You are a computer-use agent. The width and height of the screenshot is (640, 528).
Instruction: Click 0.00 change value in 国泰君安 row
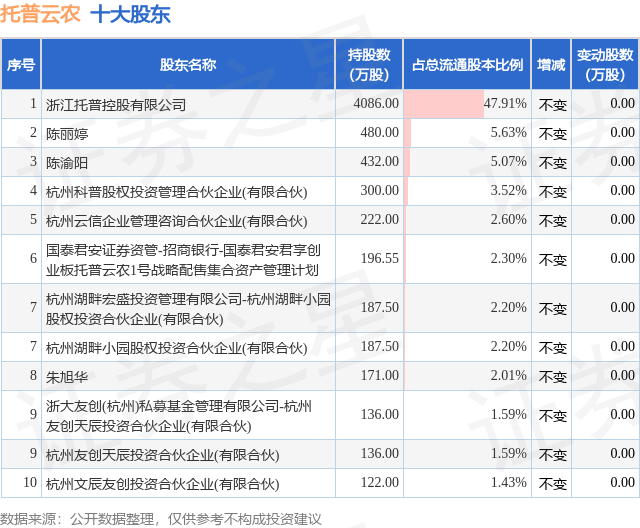click(x=622, y=258)
